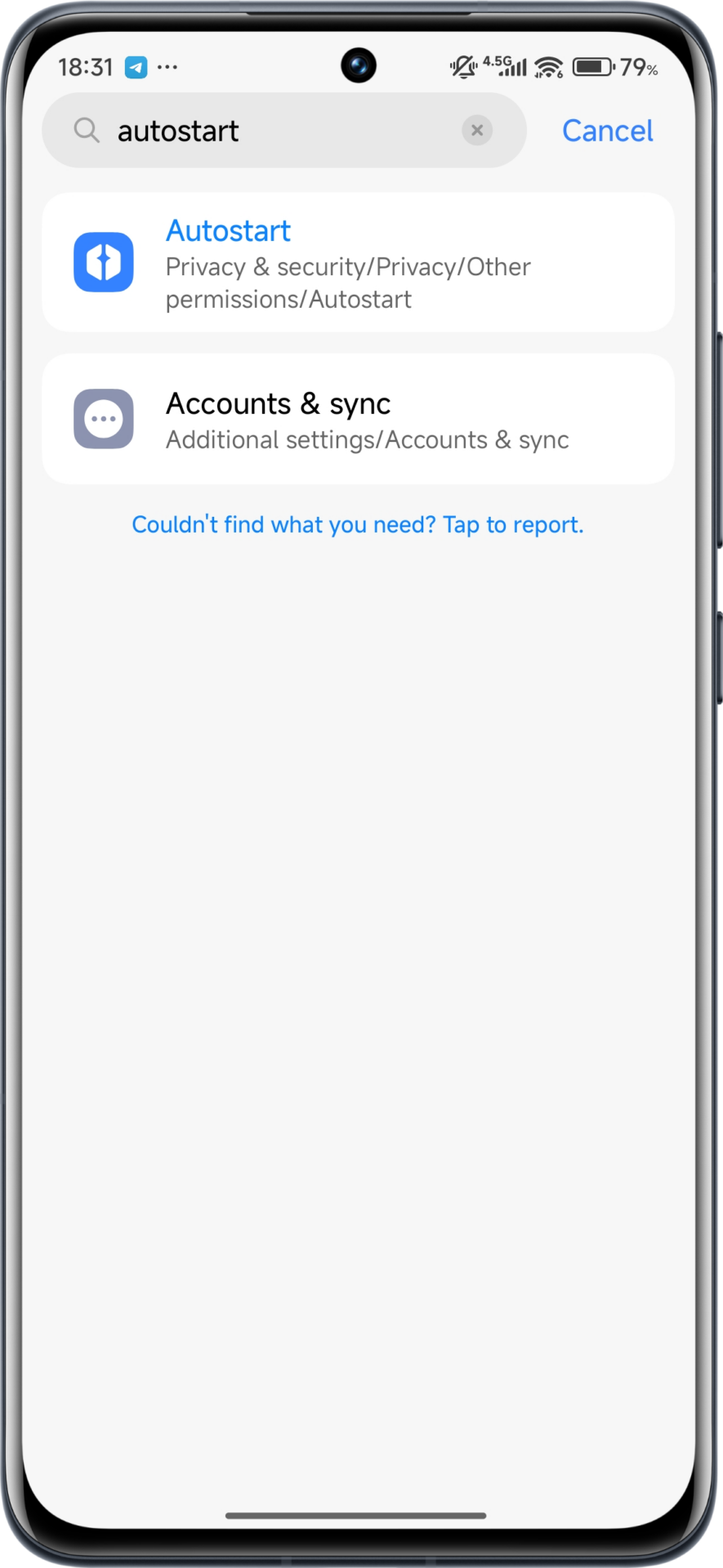Open Telegram notification icon in status bar
The image size is (723, 1568).
[136, 67]
